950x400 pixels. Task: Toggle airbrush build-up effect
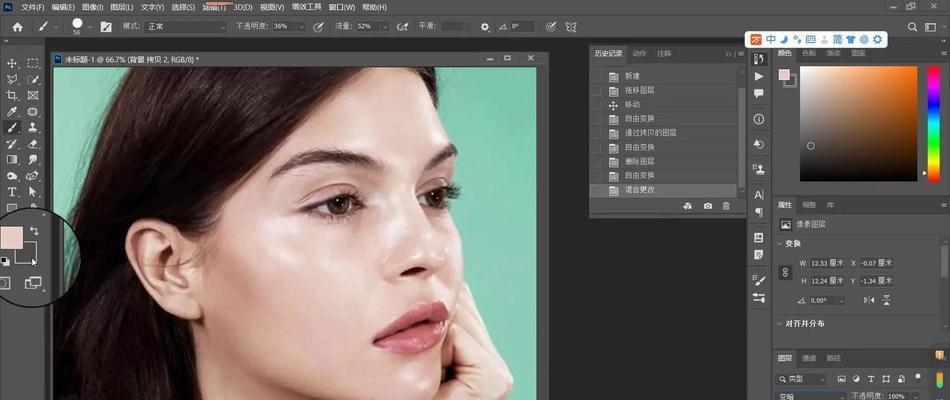[402, 27]
